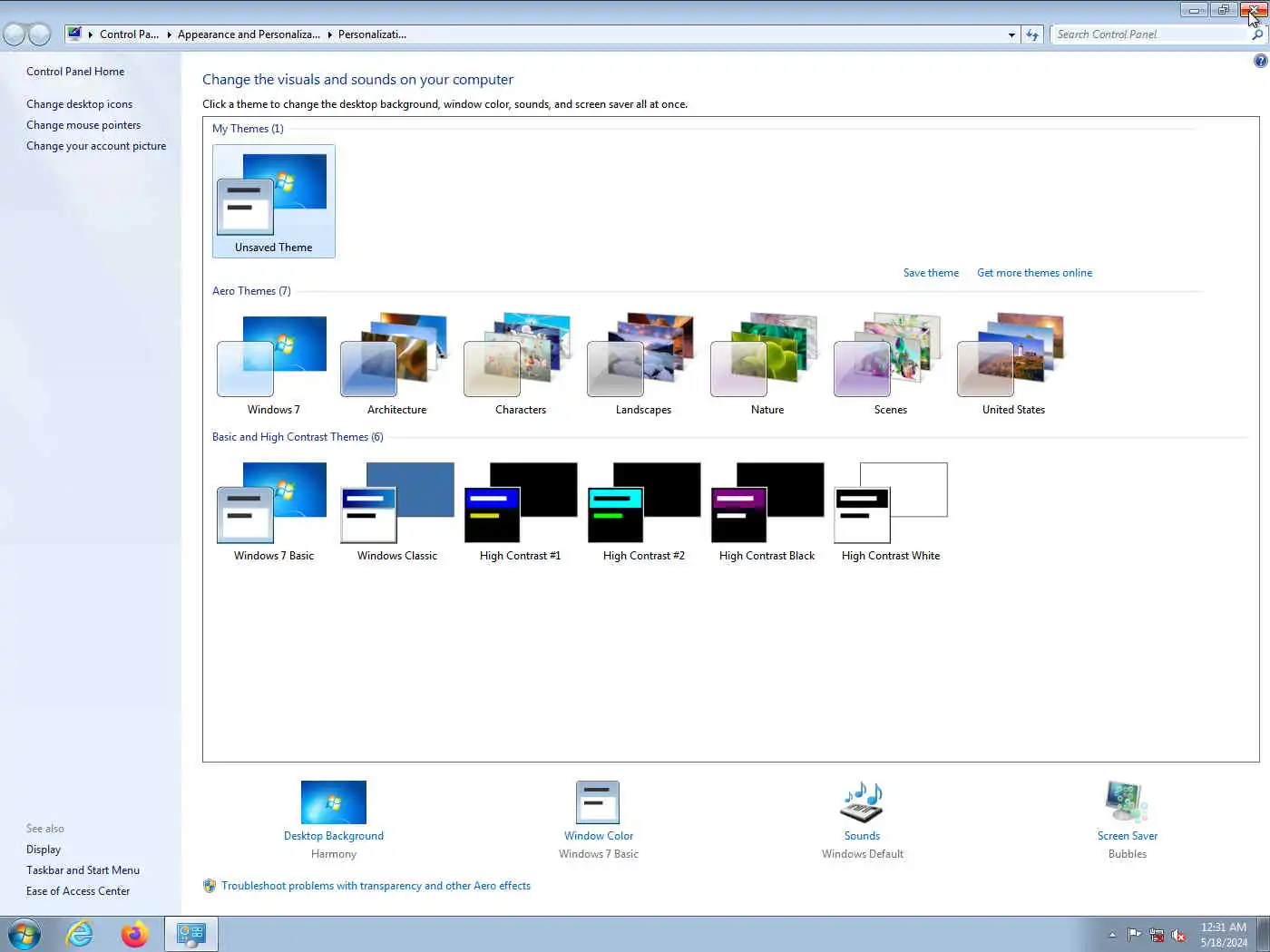Open Ease of Access Center link
Viewport: 1270px width, 952px height.
point(78,891)
